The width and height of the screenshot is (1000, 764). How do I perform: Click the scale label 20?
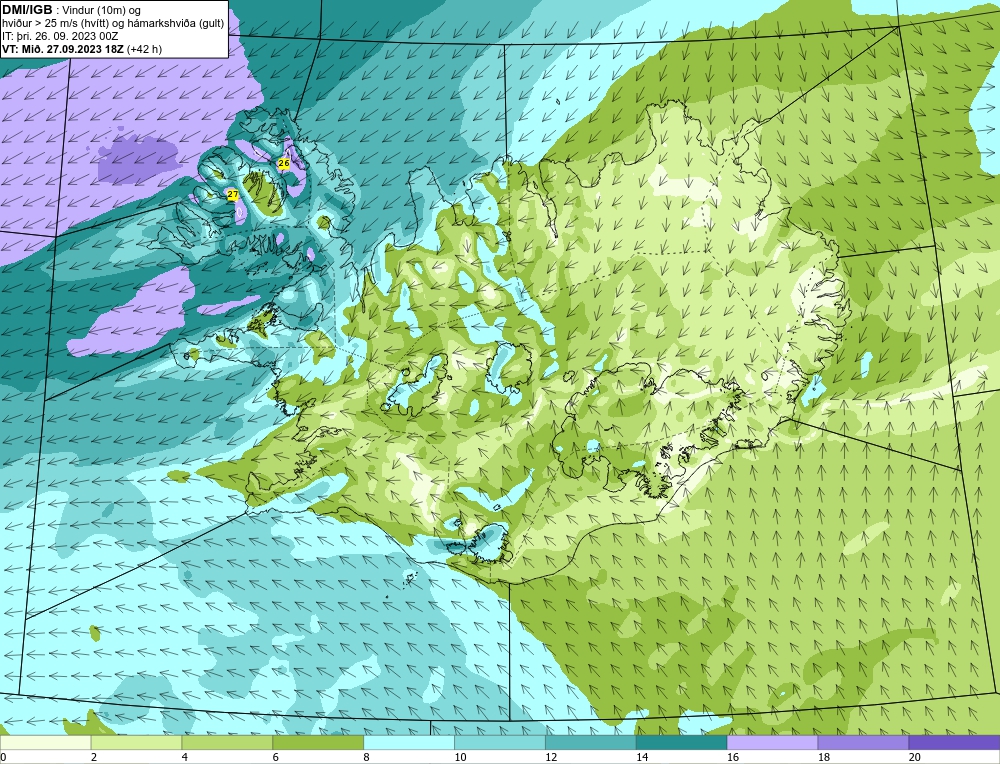[915, 757]
